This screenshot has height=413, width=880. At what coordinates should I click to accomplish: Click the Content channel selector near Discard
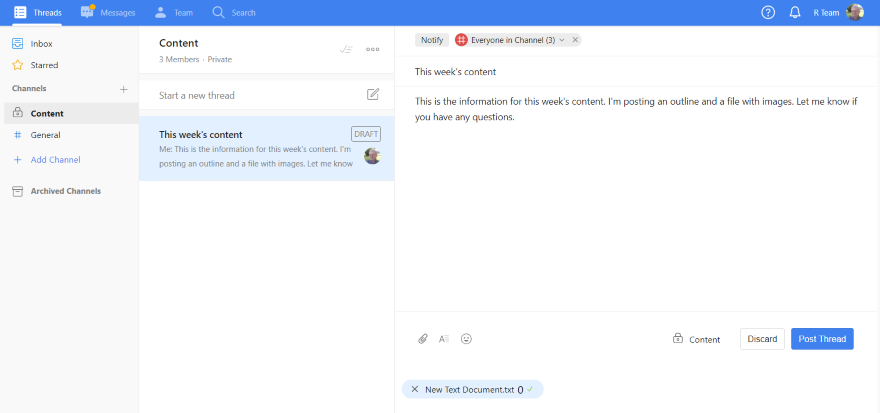[696, 339]
